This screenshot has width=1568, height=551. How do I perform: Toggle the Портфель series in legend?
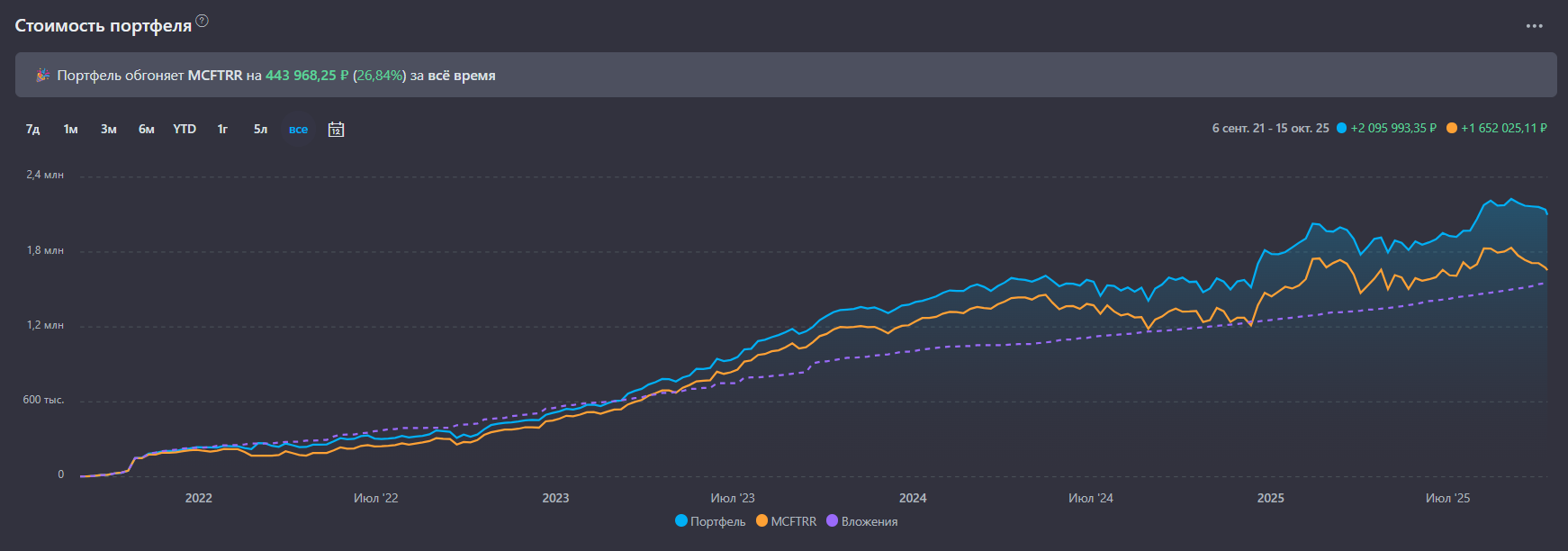point(710,521)
